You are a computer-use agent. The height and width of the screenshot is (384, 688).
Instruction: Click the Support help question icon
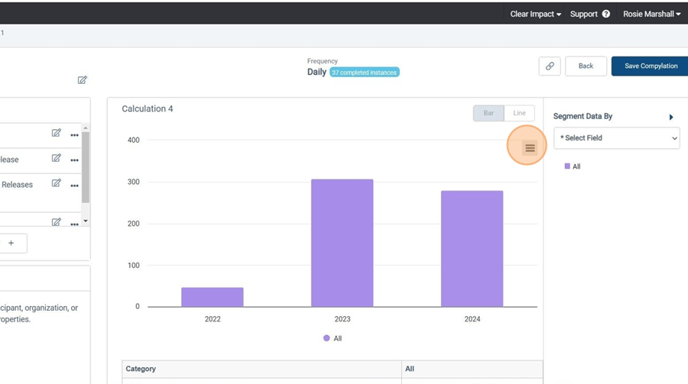606,14
